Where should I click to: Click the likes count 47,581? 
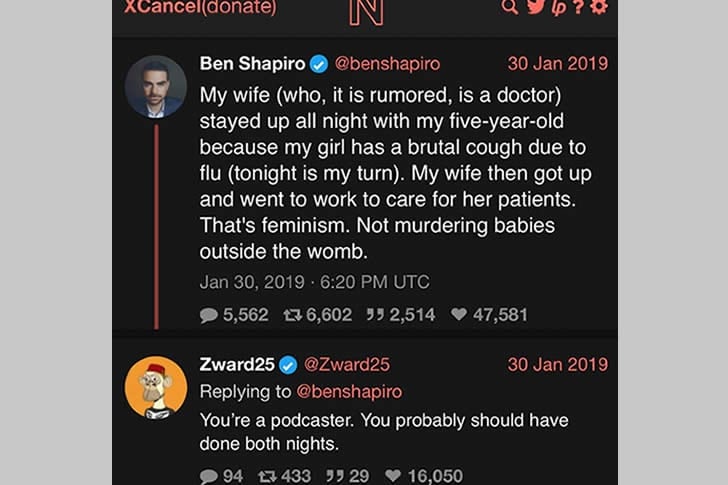pos(489,314)
